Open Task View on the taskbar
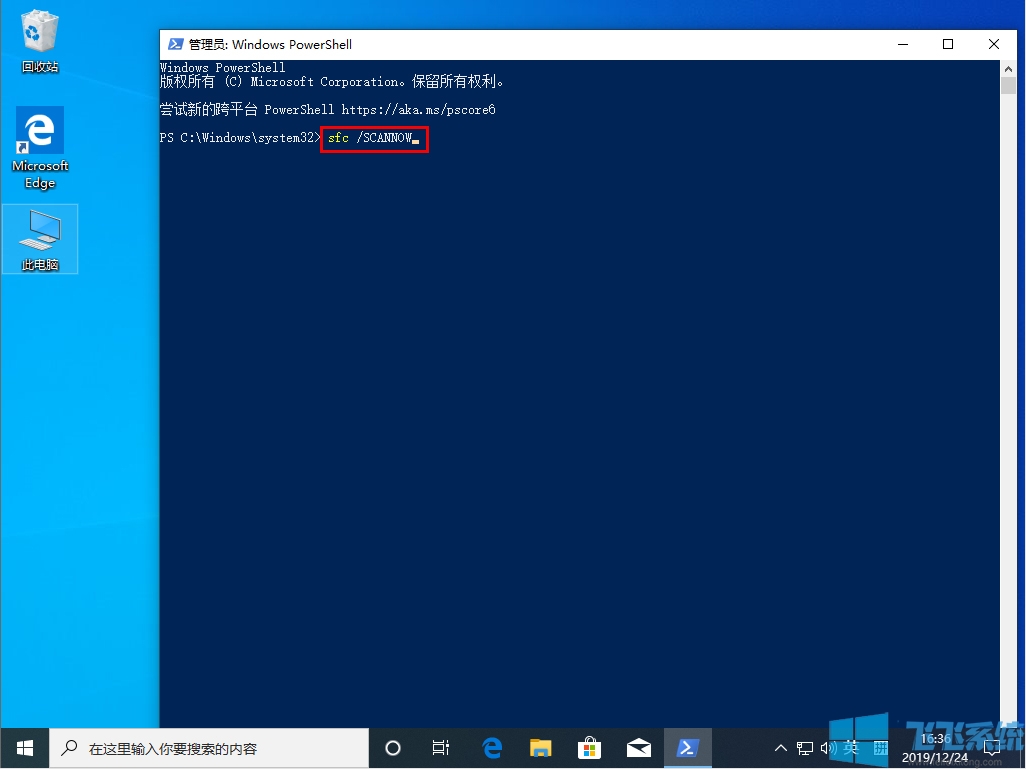This screenshot has width=1026, height=769. pyautogui.click(x=441, y=748)
